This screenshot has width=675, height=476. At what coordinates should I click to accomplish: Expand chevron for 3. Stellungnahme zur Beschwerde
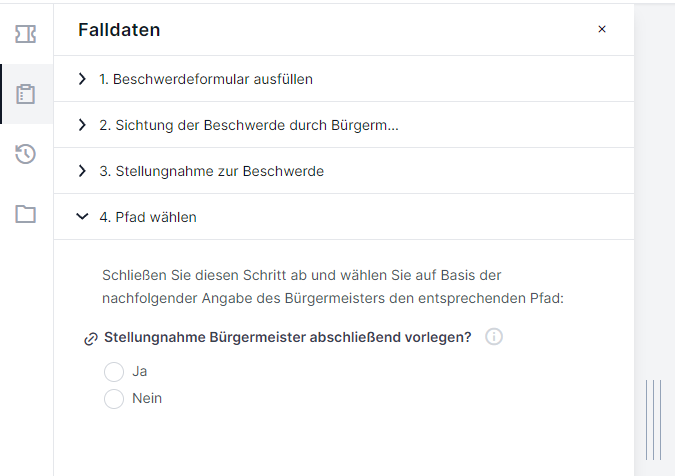(x=82, y=171)
